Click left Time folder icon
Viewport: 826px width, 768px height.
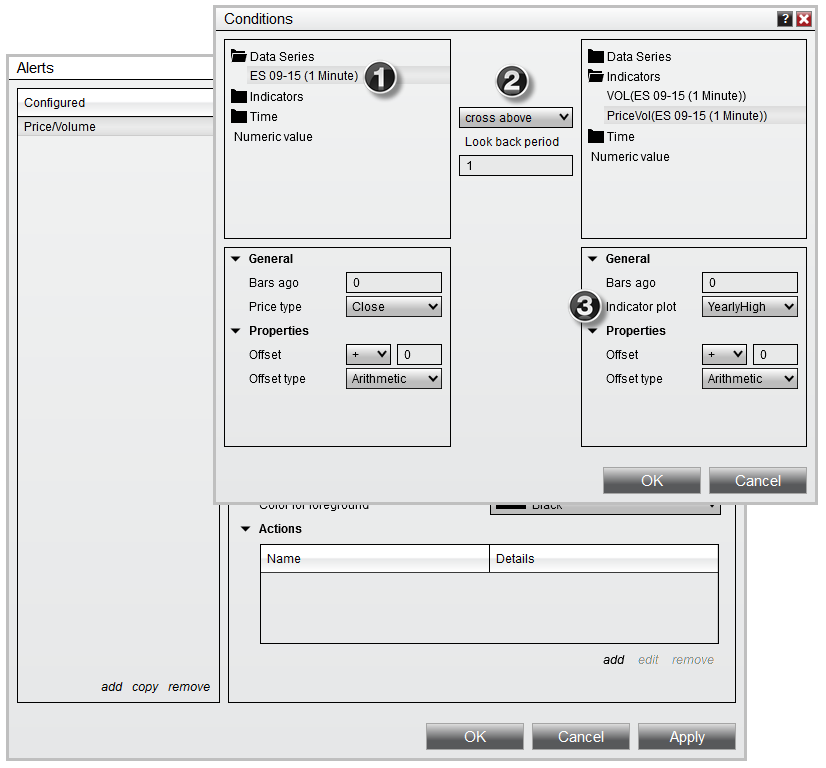click(x=239, y=117)
